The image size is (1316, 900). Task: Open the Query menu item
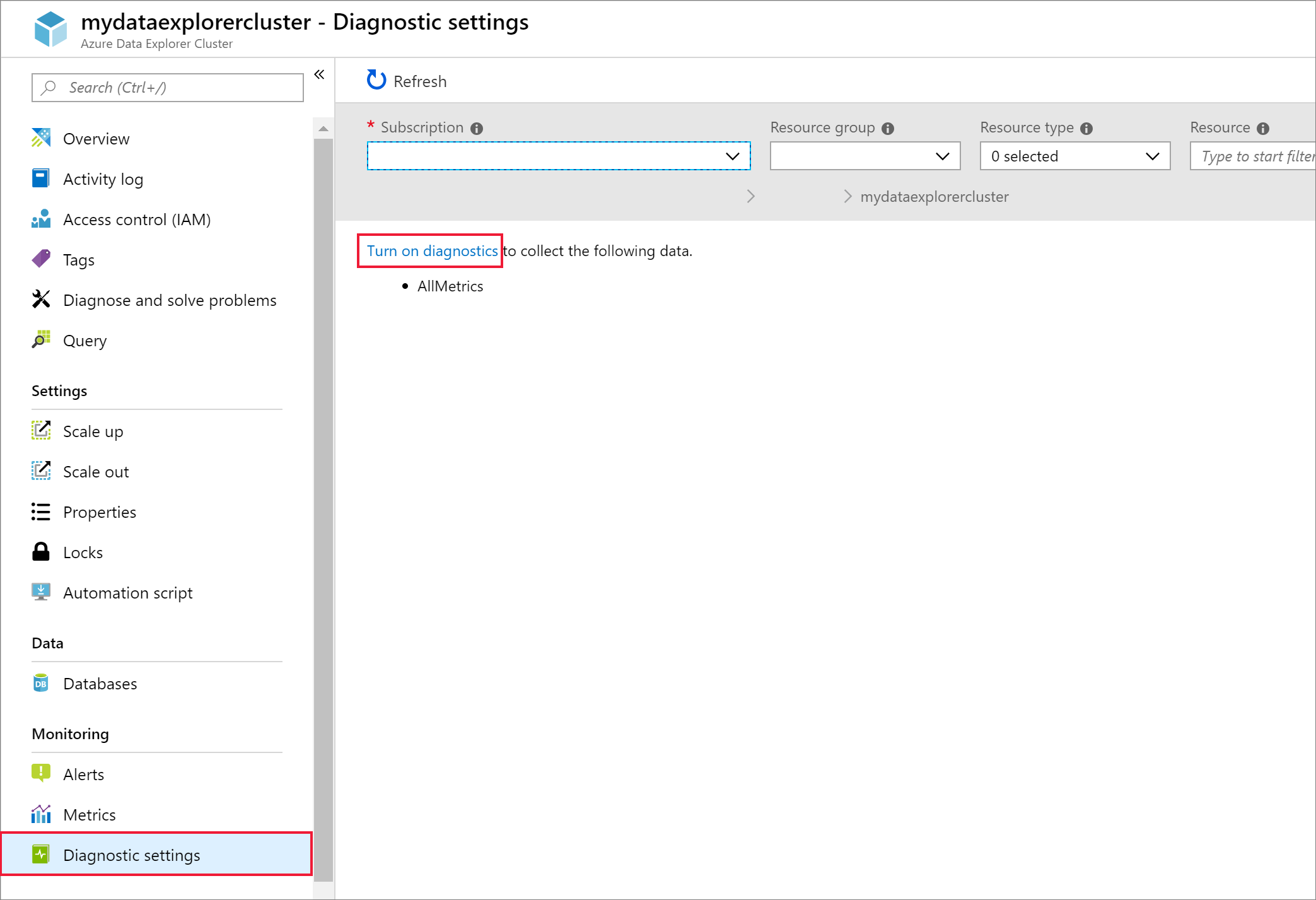(83, 340)
